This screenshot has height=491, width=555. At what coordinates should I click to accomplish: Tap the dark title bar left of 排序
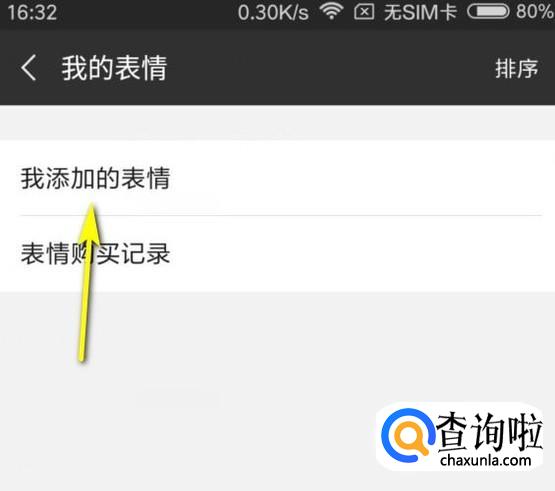click(329, 68)
